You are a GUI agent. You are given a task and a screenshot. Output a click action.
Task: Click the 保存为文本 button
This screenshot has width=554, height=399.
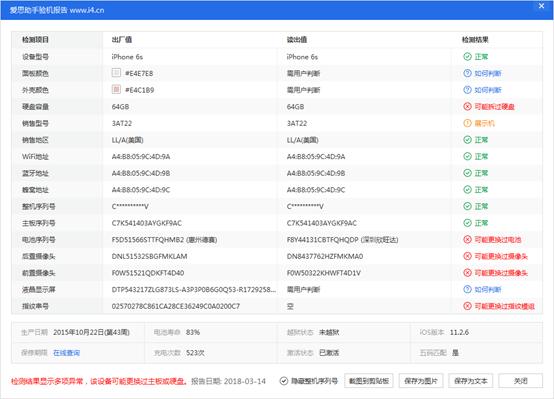tap(471, 381)
